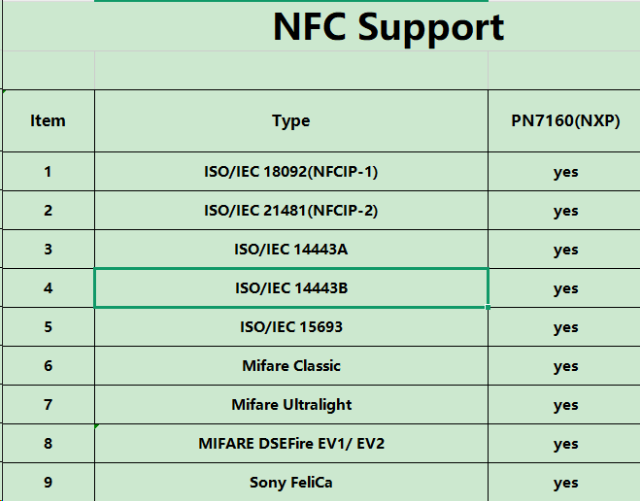This screenshot has width=640, height=501.
Task: Click the yes cell for Sony FeliCa
Action: point(565,482)
